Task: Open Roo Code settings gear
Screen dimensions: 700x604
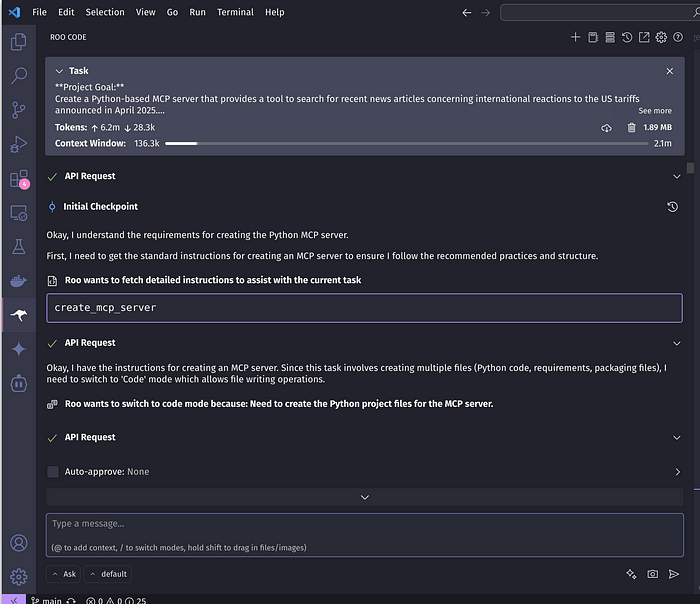Action: click(x=661, y=38)
